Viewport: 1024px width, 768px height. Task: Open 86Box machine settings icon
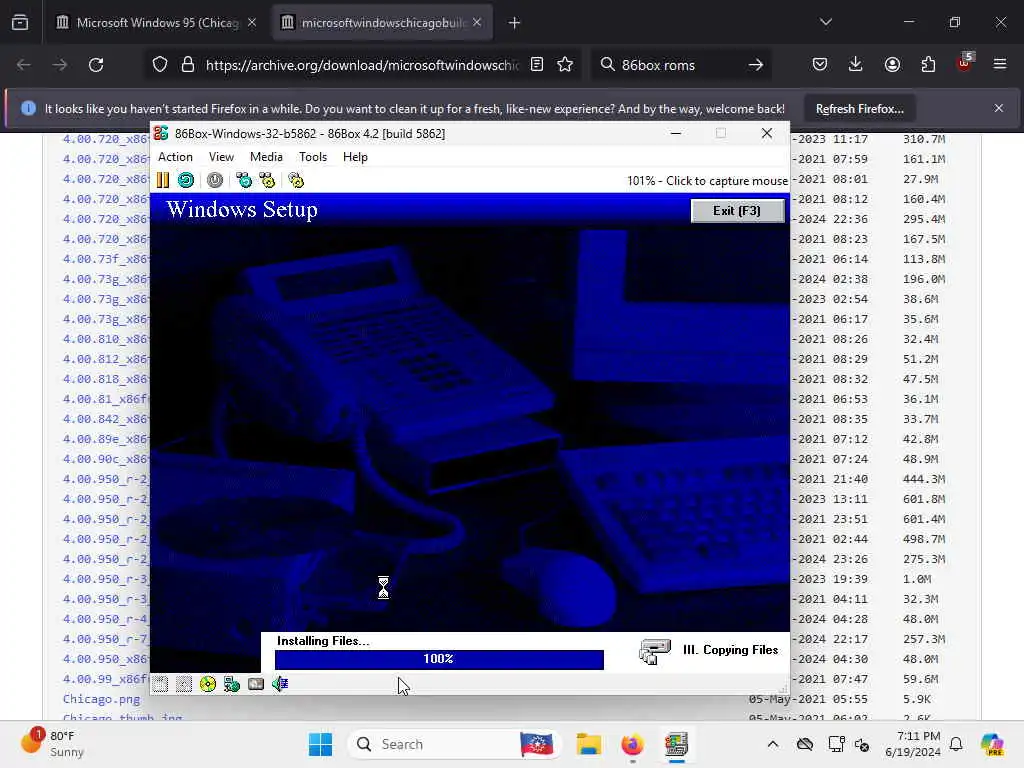click(x=296, y=180)
